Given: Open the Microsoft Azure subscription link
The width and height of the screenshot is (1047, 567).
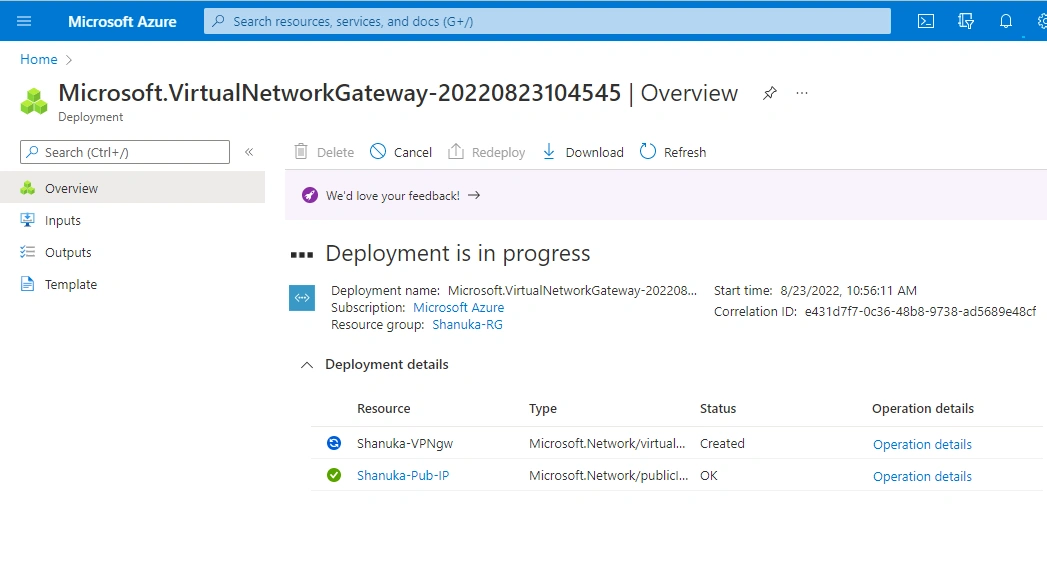Looking at the screenshot, I should click(459, 307).
